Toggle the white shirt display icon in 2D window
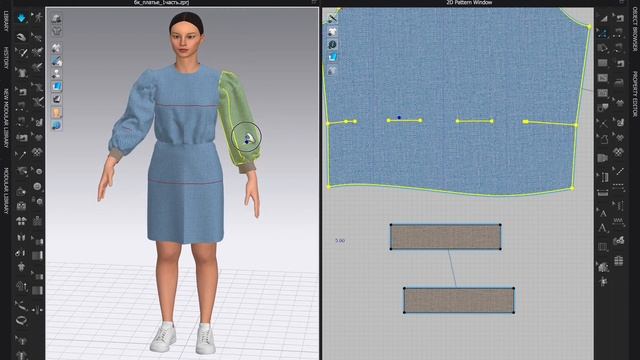The image size is (640, 360). [x=332, y=31]
